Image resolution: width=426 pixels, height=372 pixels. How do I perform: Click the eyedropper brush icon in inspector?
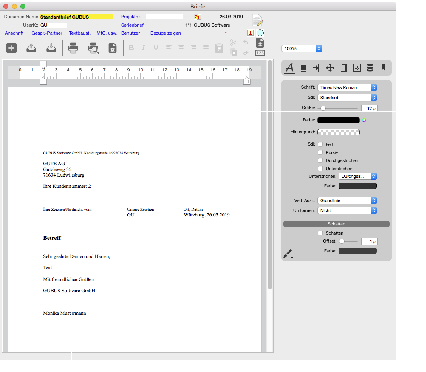[288, 254]
